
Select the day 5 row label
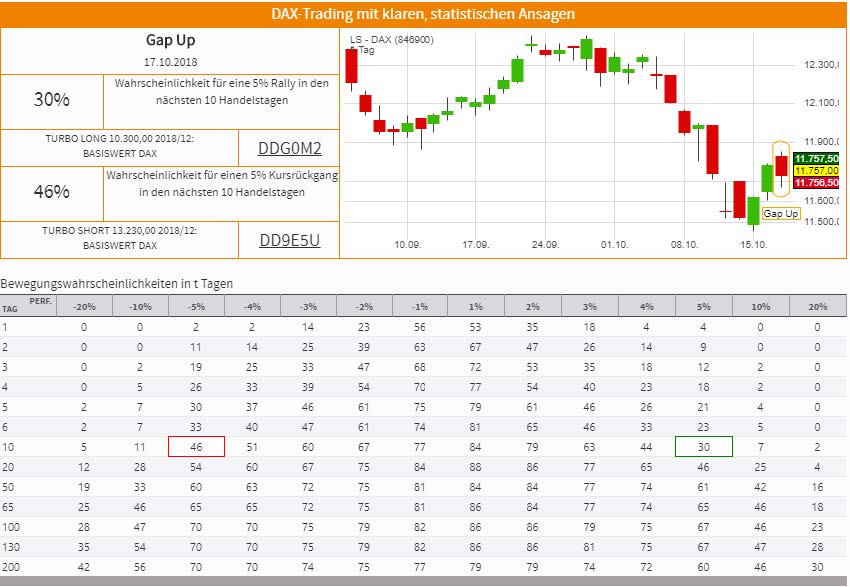tap(5, 407)
